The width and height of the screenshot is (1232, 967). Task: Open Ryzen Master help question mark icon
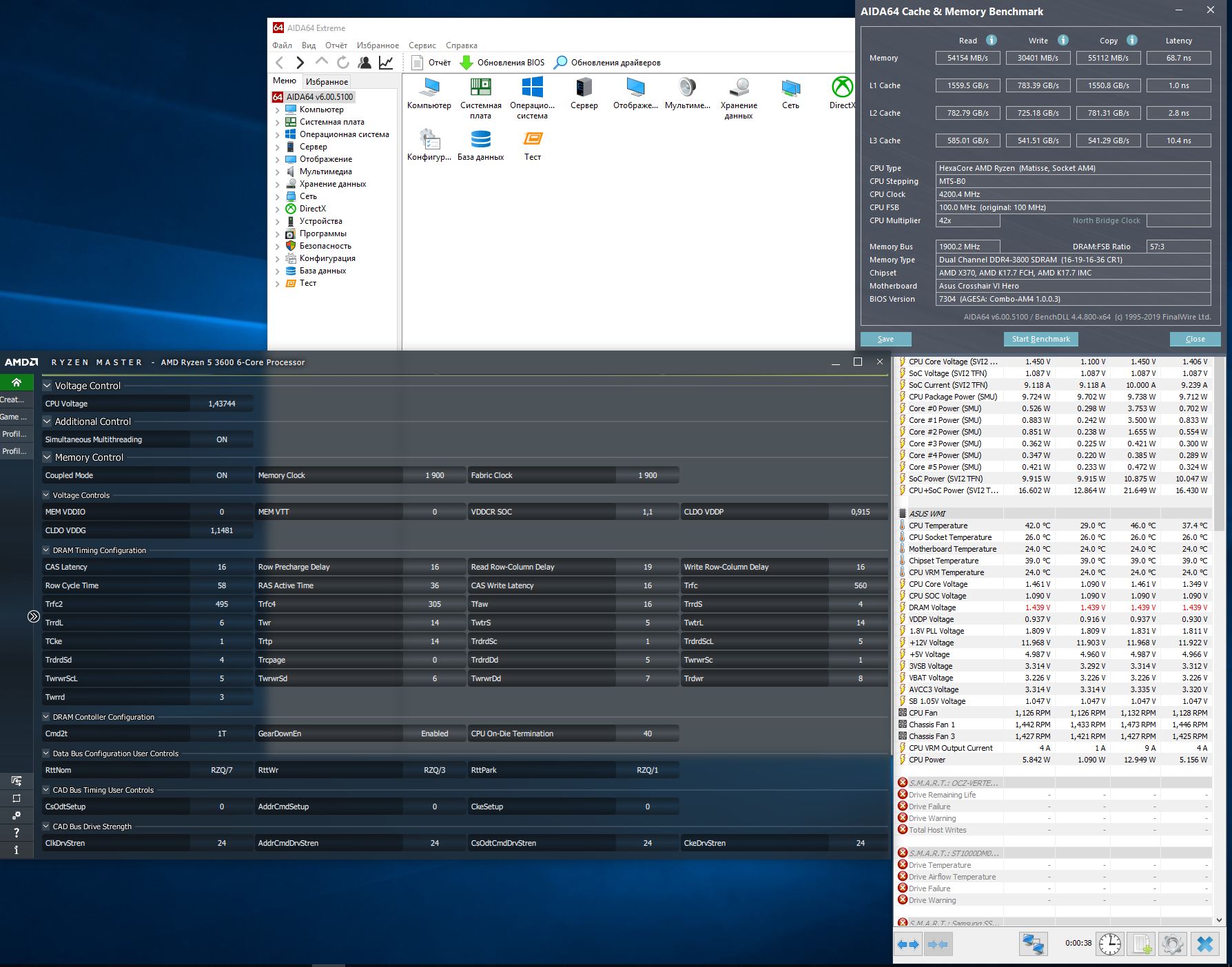[x=17, y=833]
